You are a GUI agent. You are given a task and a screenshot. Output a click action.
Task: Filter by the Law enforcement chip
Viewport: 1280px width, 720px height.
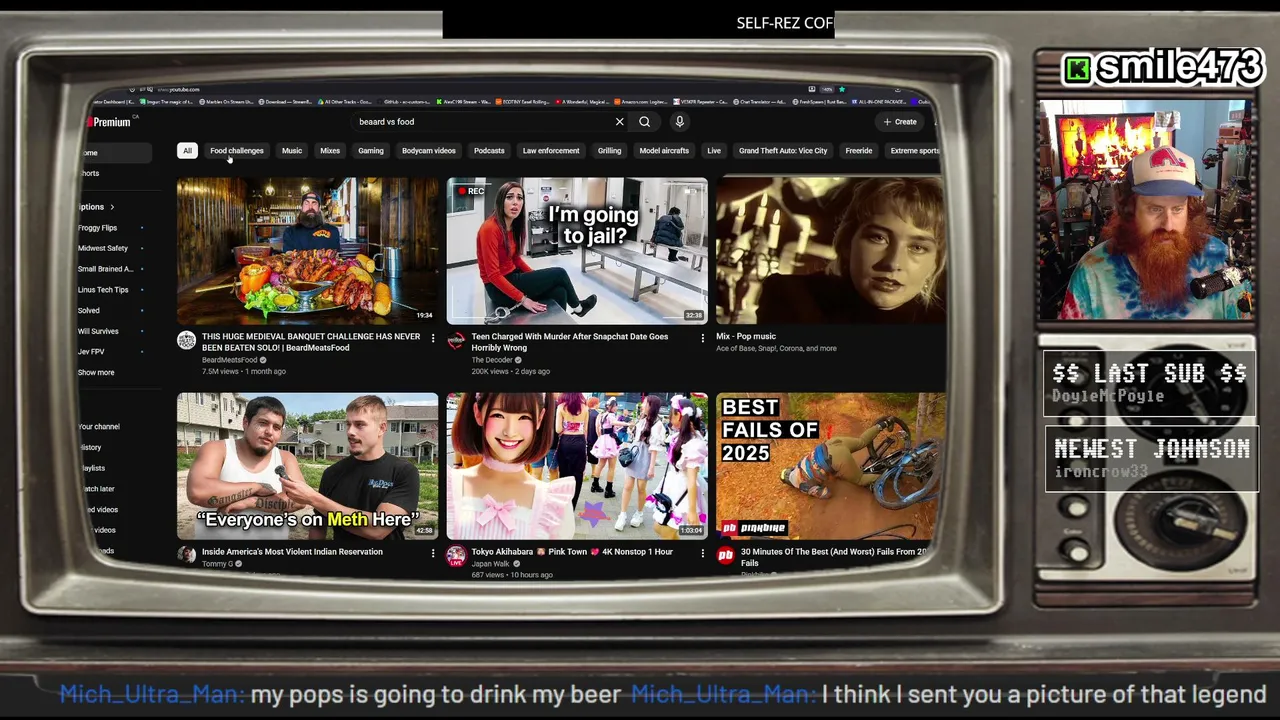551,151
